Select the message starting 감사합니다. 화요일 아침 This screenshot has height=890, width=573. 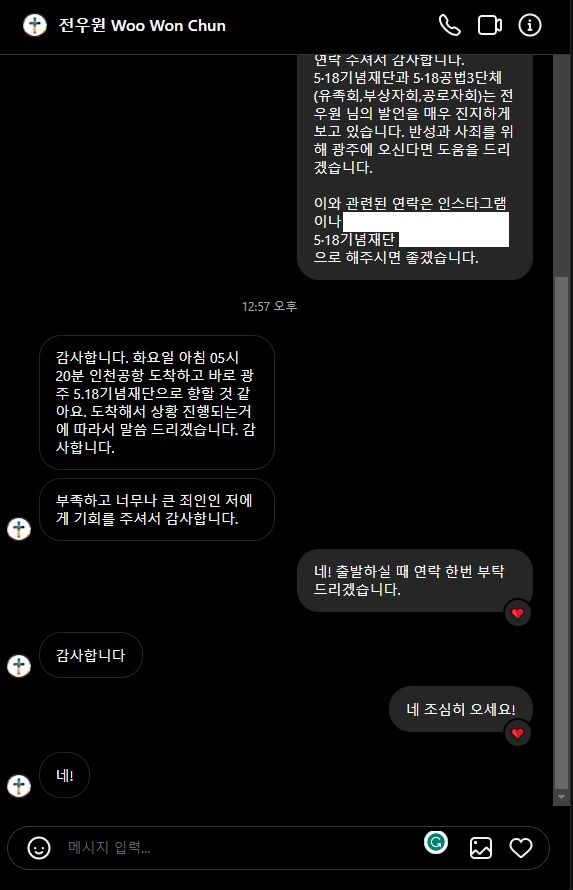pos(157,402)
